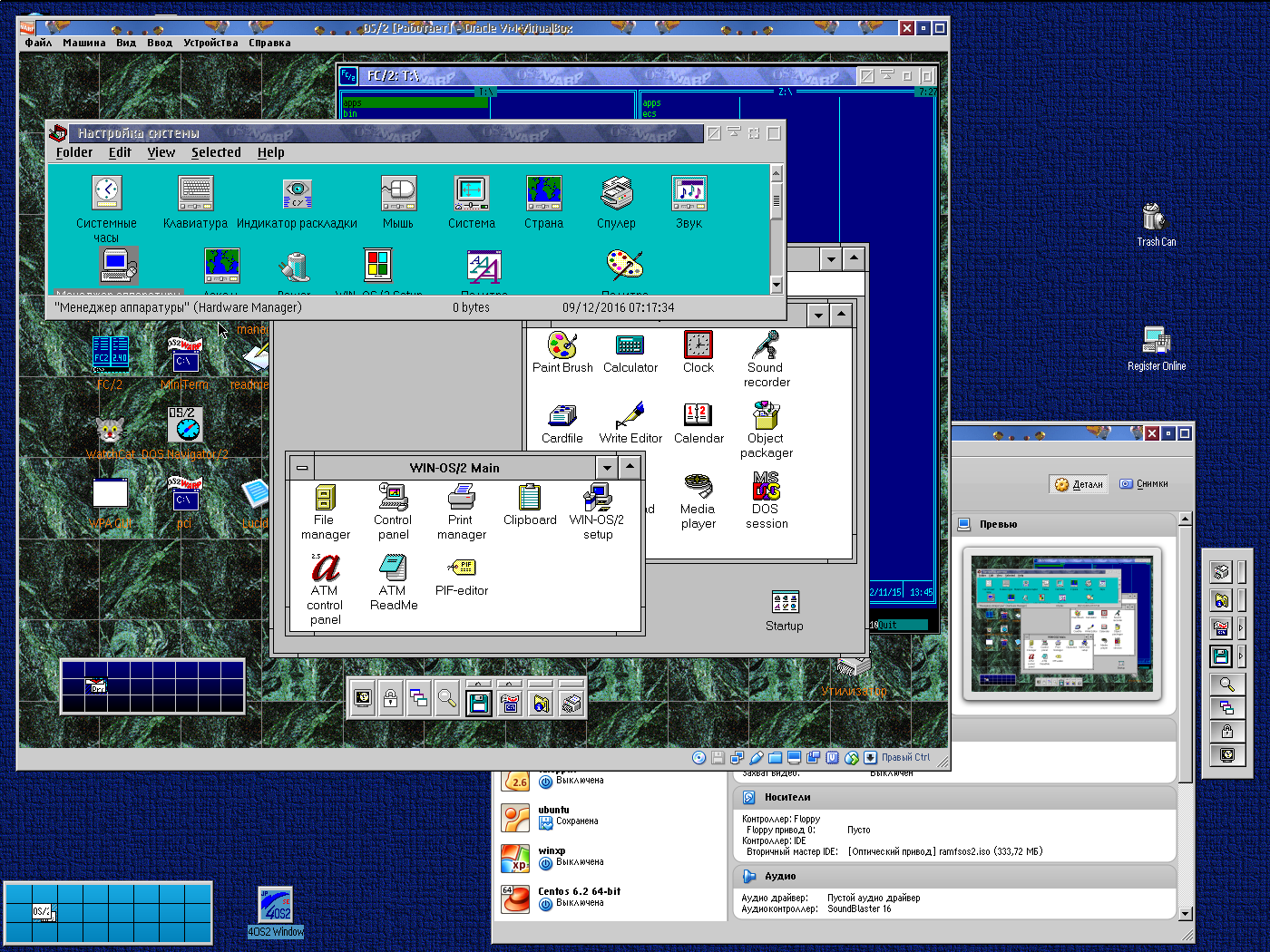The image size is (1270, 952).
Task: Open VirtualBox Машина menu
Action: [84, 43]
